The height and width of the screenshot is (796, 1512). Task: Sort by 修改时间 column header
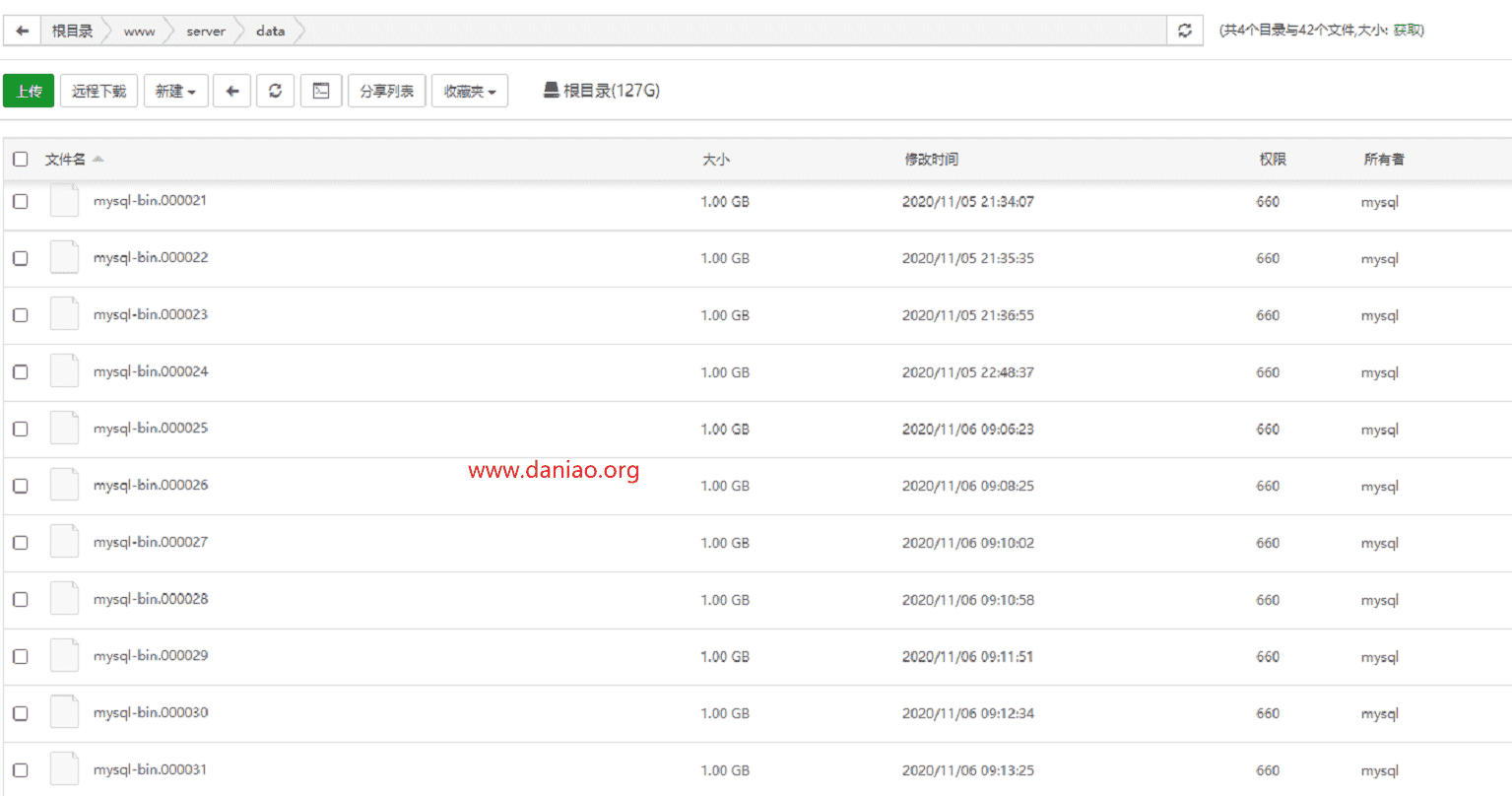932,159
